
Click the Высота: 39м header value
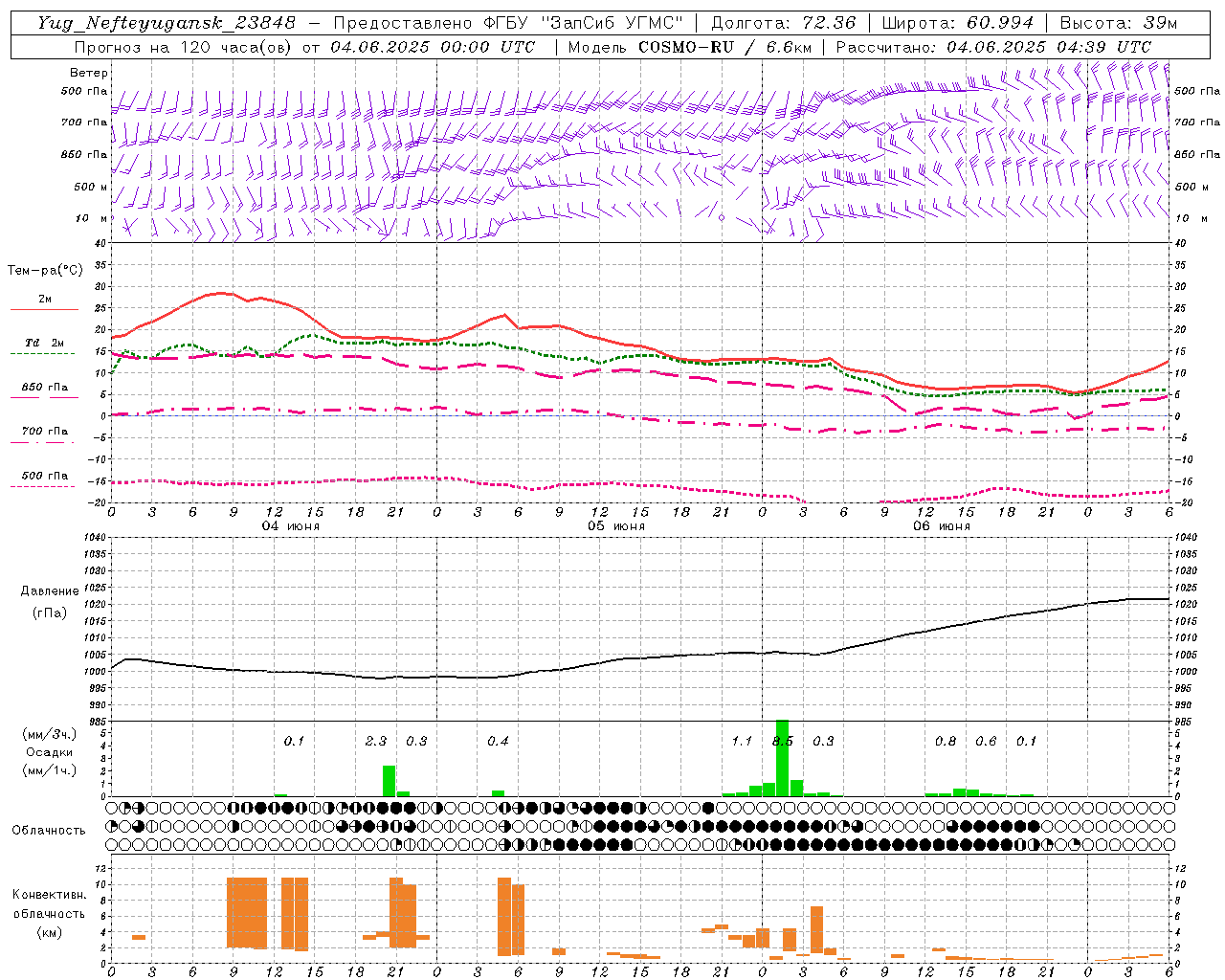click(x=1119, y=23)
